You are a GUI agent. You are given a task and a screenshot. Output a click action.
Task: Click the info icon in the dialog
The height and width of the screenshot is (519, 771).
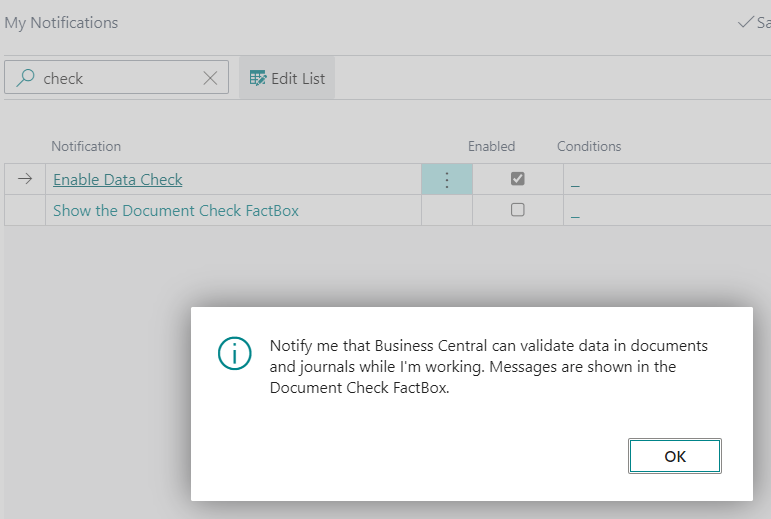[235, 353]
